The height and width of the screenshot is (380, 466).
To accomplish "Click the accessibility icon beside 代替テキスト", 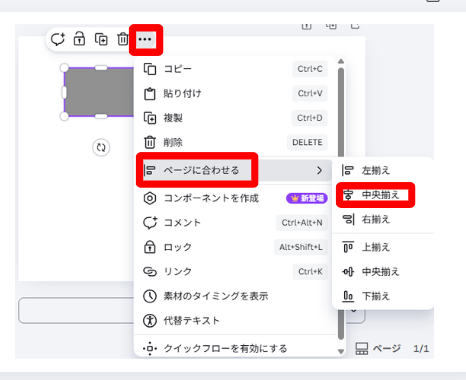I will point(150,321).
